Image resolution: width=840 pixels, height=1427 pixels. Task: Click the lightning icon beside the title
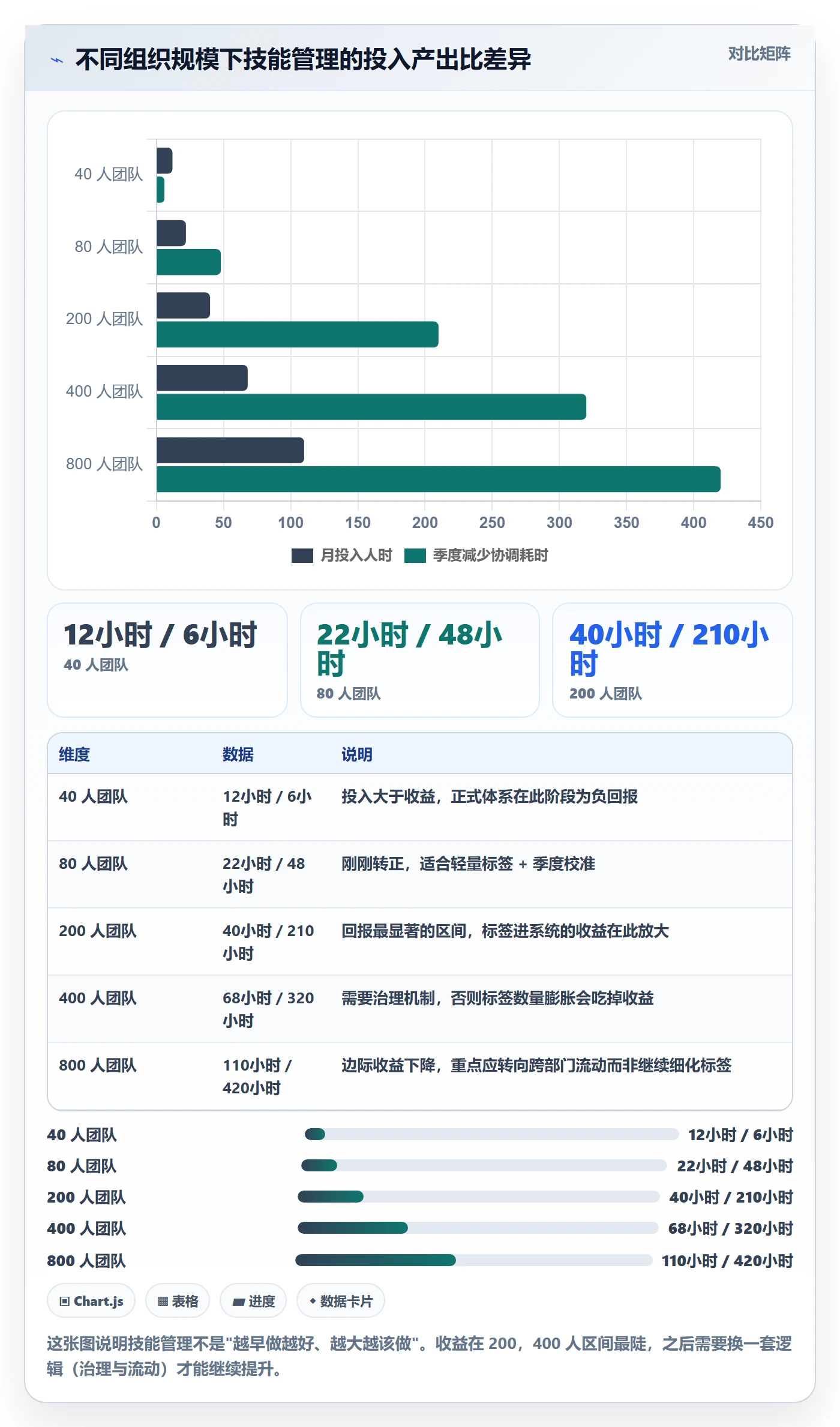pyautogui.click(x=56, y=60)
